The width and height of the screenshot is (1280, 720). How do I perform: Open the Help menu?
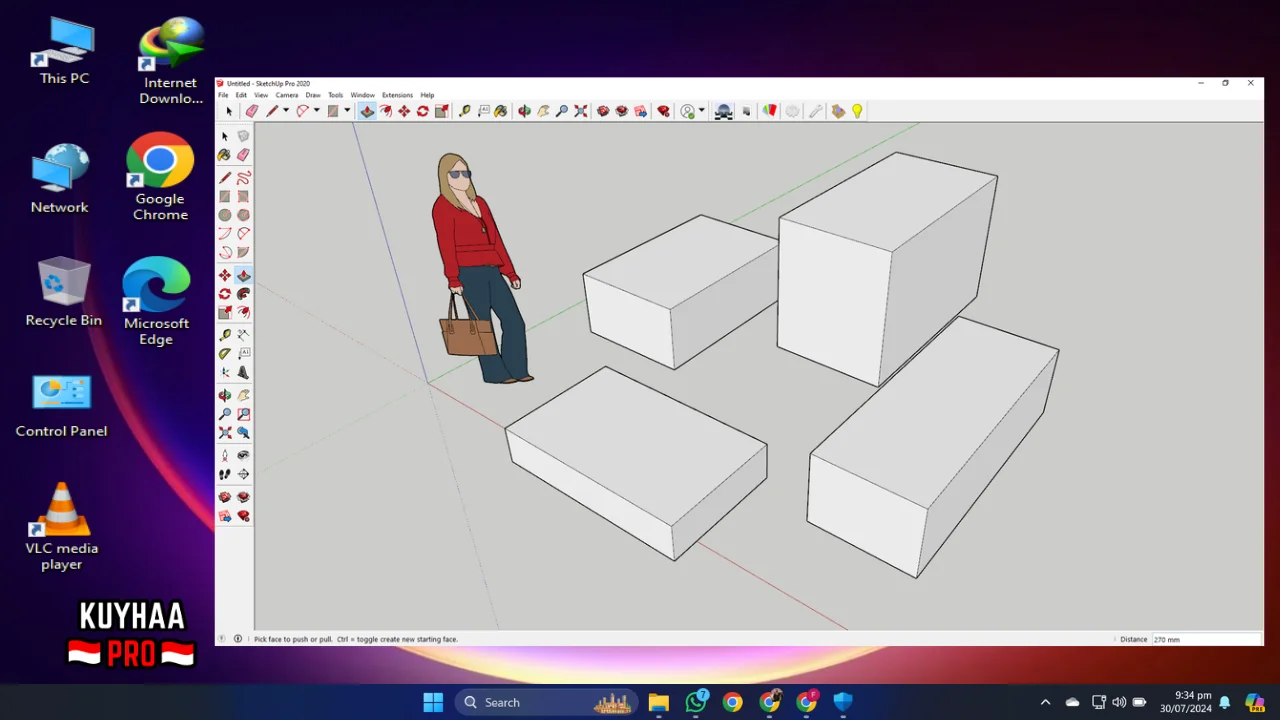tap(427, 95)
